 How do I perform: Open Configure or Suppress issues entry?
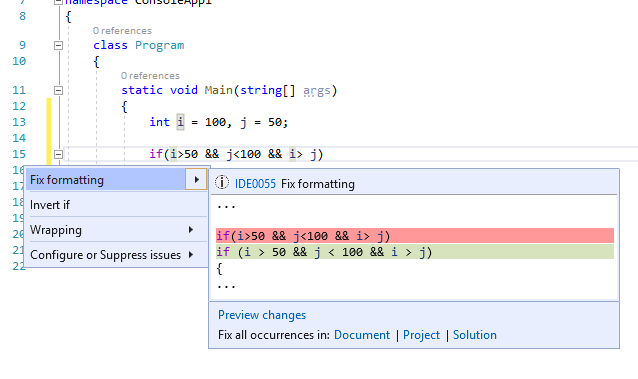pyautogui.click(x=116, y=255)
